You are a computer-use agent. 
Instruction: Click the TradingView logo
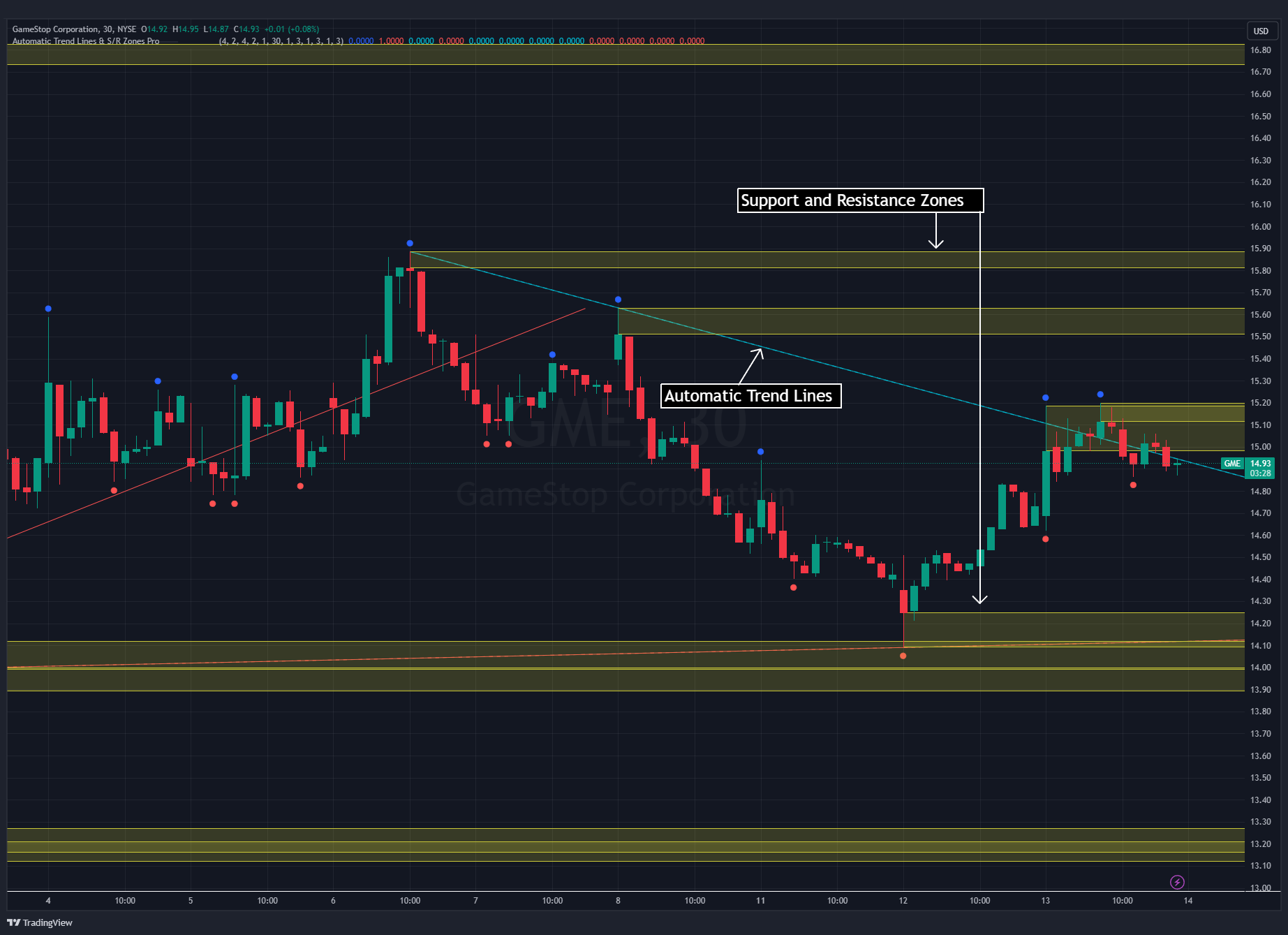coord(38,922)
